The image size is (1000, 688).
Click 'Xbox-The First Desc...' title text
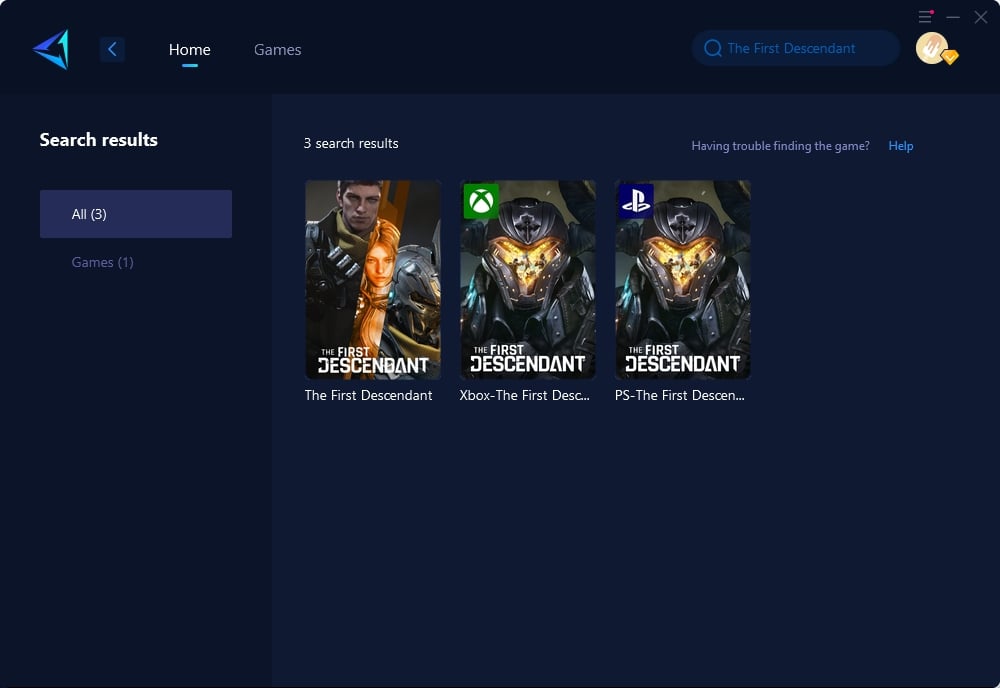tap(524, 395)
